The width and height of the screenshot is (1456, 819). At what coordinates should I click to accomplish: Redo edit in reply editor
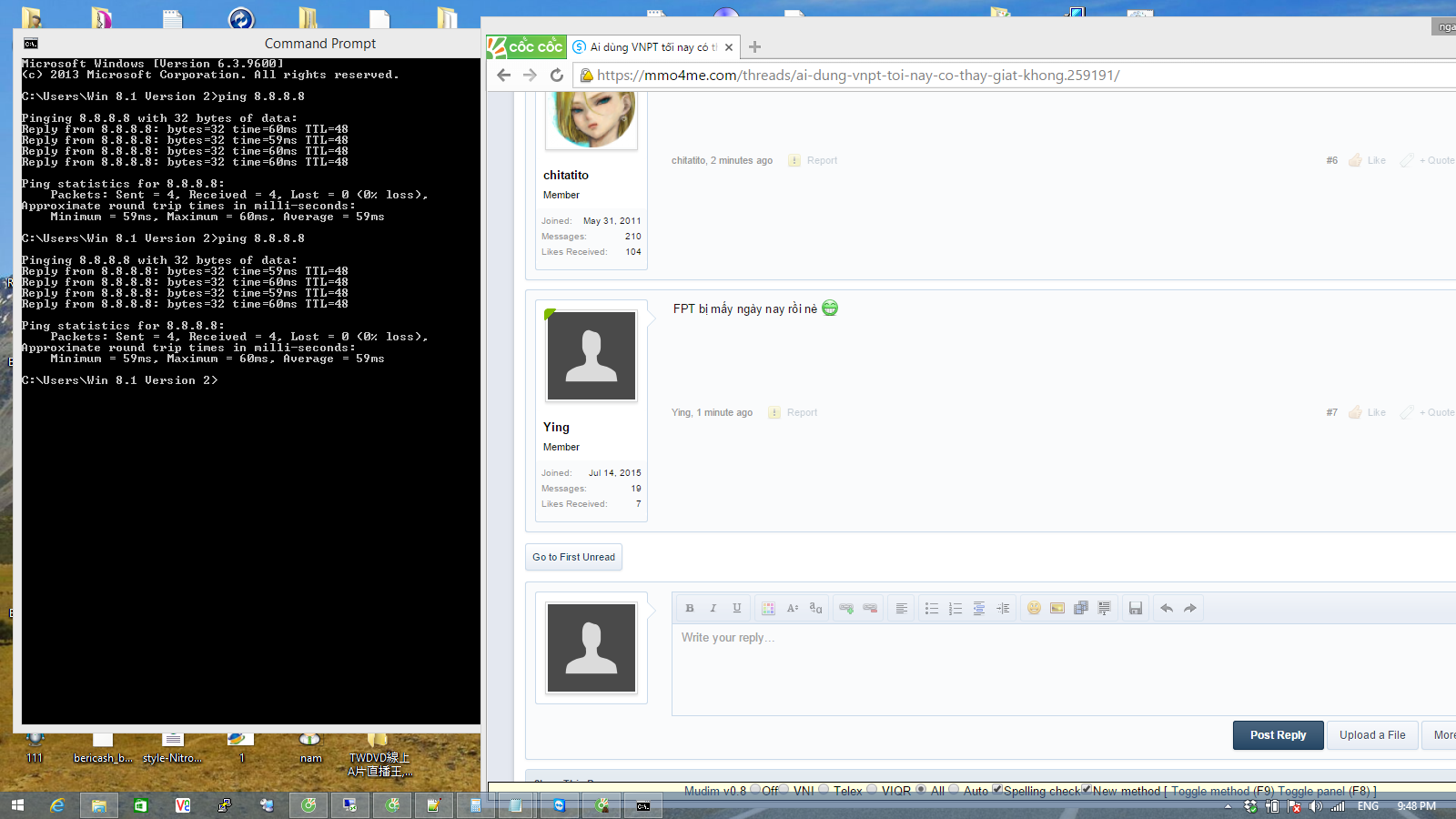pyautogui.click(x=1190, y=608)
